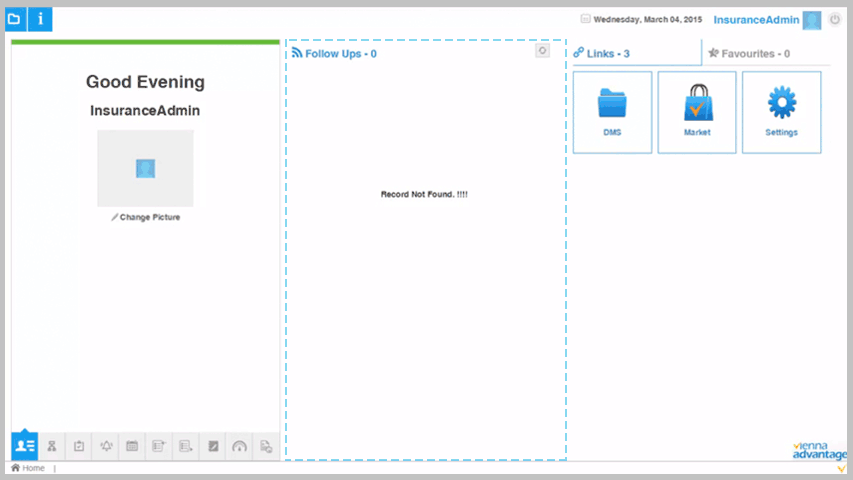Viewport: 853px width, 480px height.
Task: Open the notes-with-plus list tab icon
Action: click(159, 446)
